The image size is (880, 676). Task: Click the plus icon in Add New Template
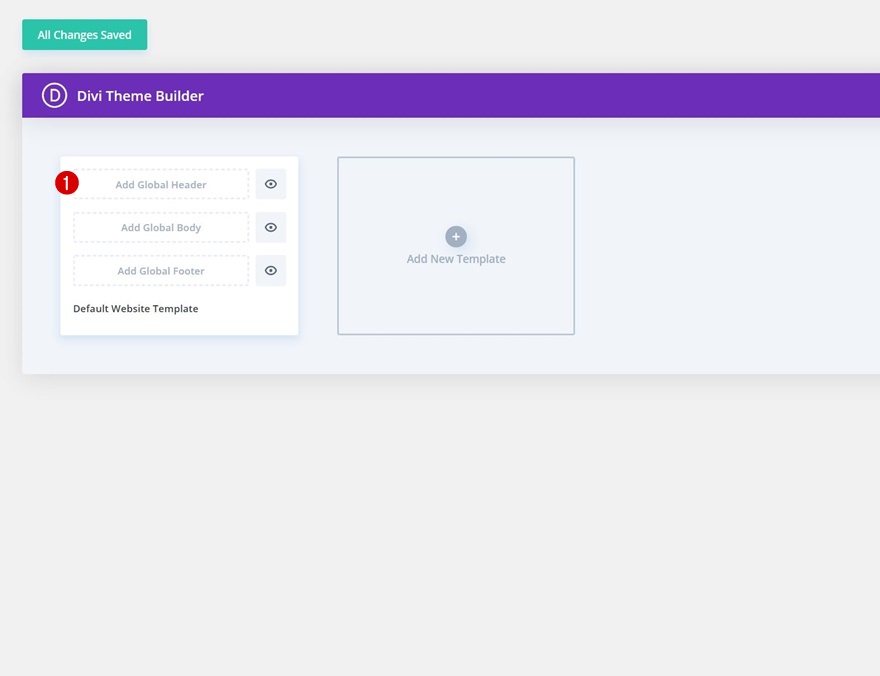click(456, 237)
